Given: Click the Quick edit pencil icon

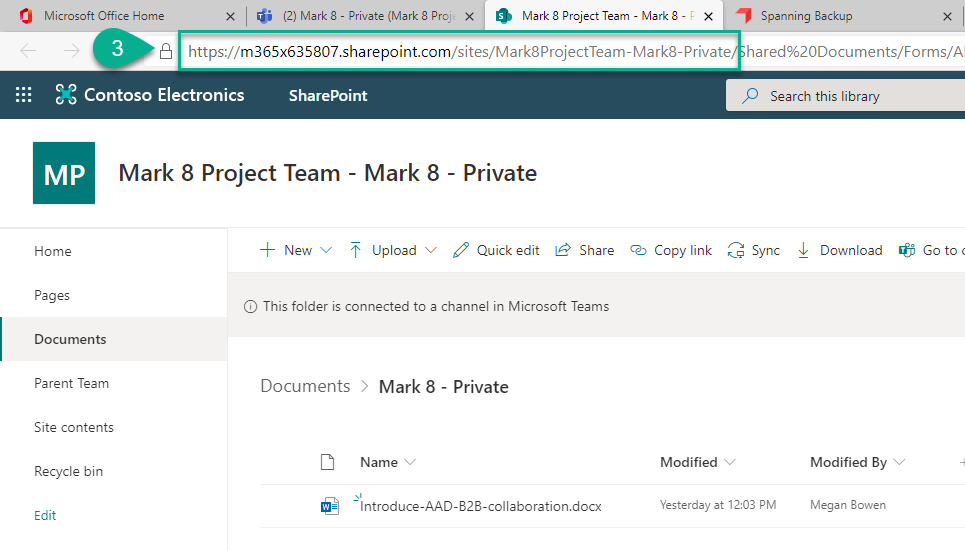Looking at the screenshot, I should click(x=460, y=250).
